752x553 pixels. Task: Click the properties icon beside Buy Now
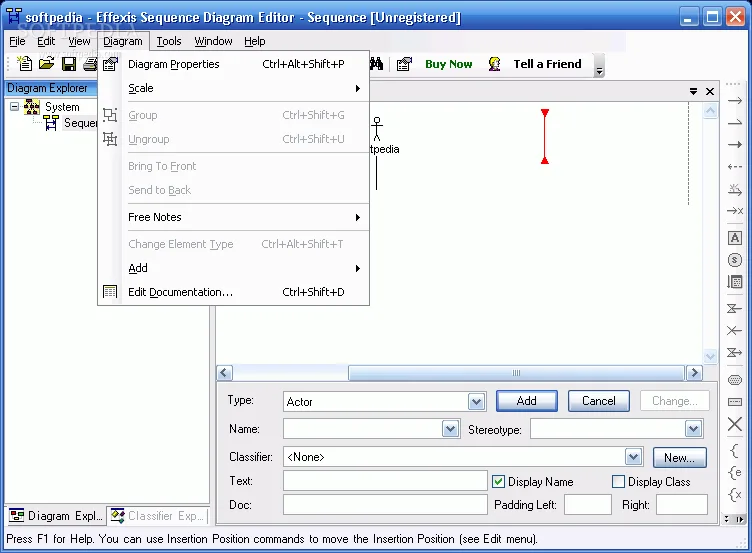coord(404,64)
